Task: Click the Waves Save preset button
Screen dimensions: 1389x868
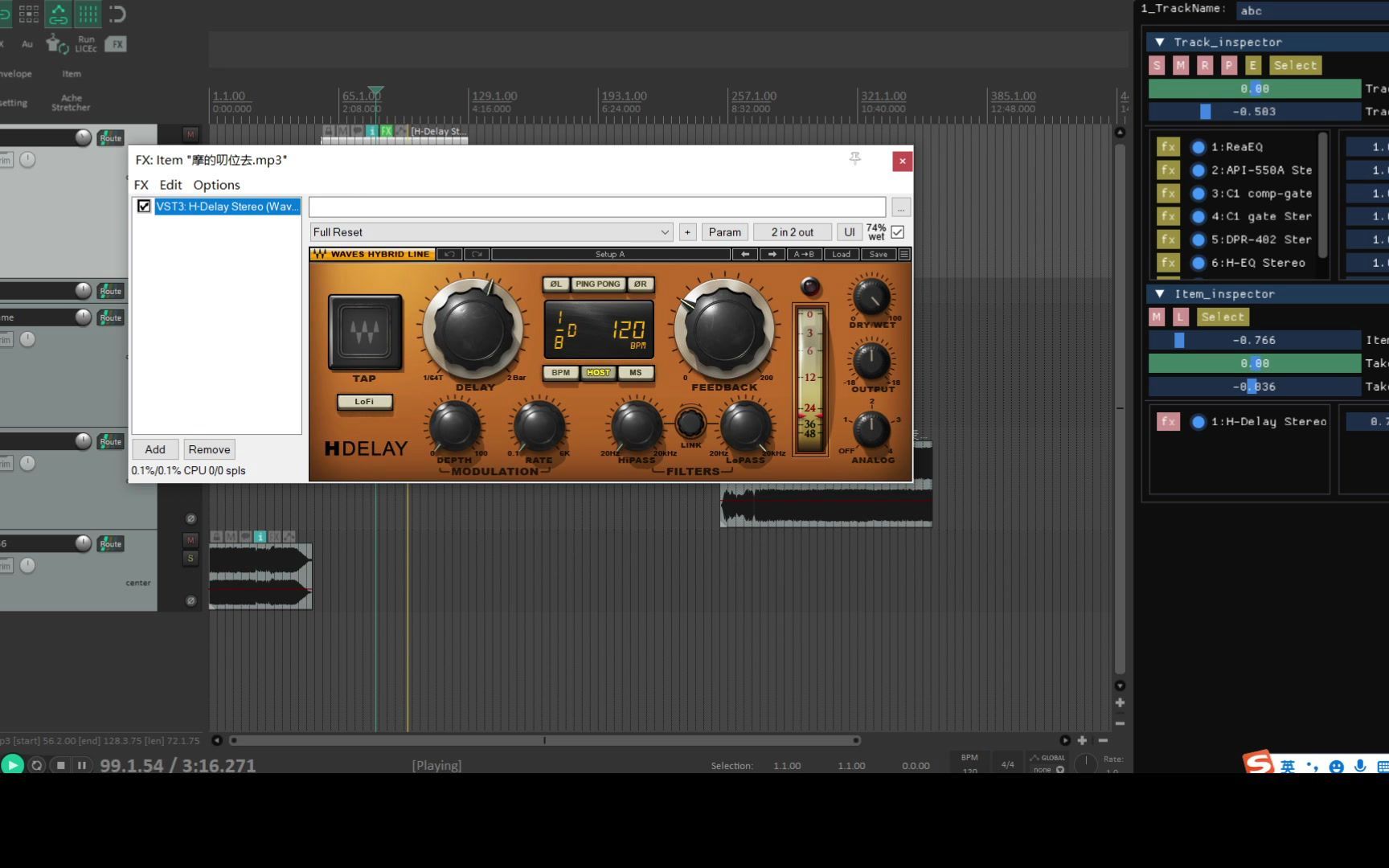Action: [x=879, y=254]
